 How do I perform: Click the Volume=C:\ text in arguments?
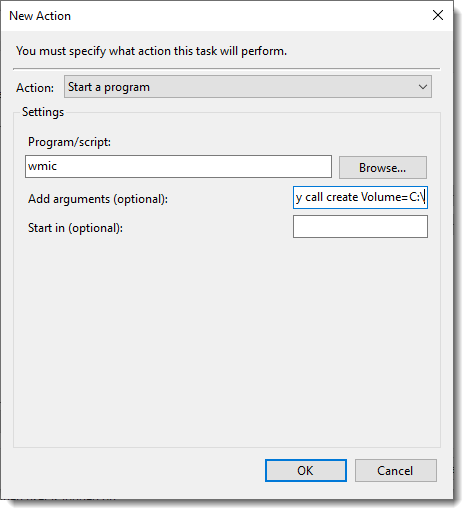click(x=393, y=197)
